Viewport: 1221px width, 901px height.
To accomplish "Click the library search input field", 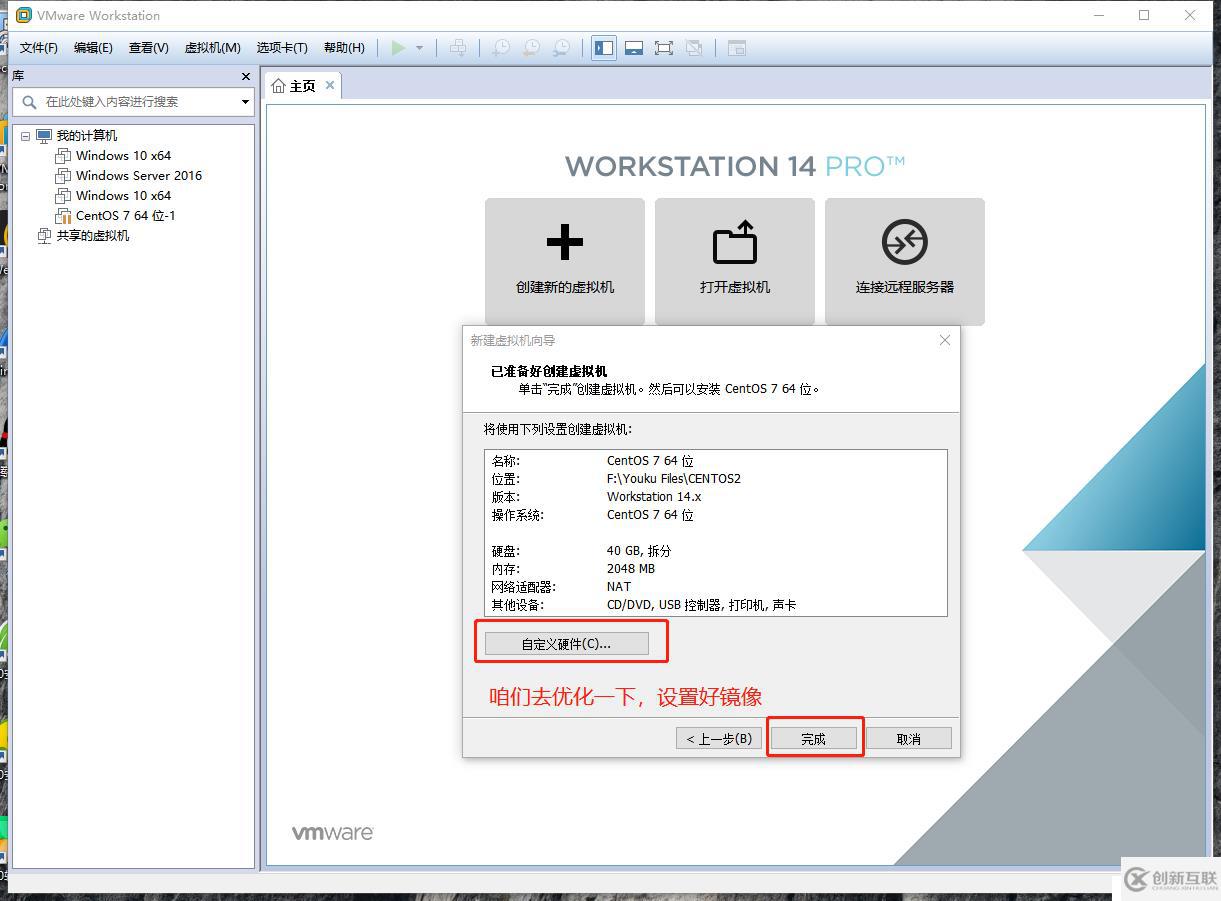I will 134,101.
